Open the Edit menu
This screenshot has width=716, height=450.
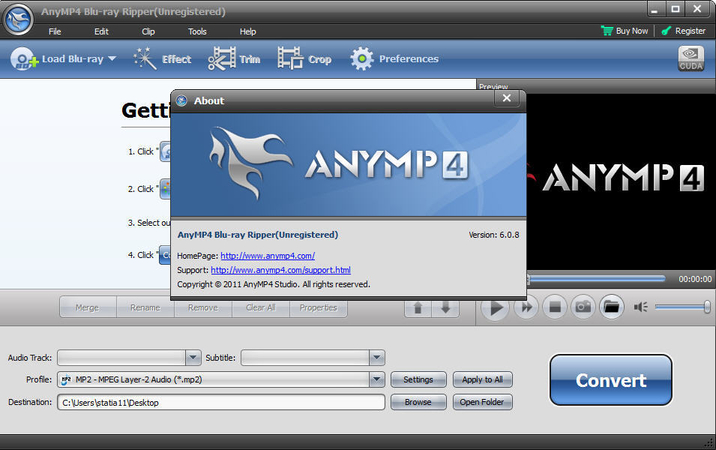coord(101,32)
